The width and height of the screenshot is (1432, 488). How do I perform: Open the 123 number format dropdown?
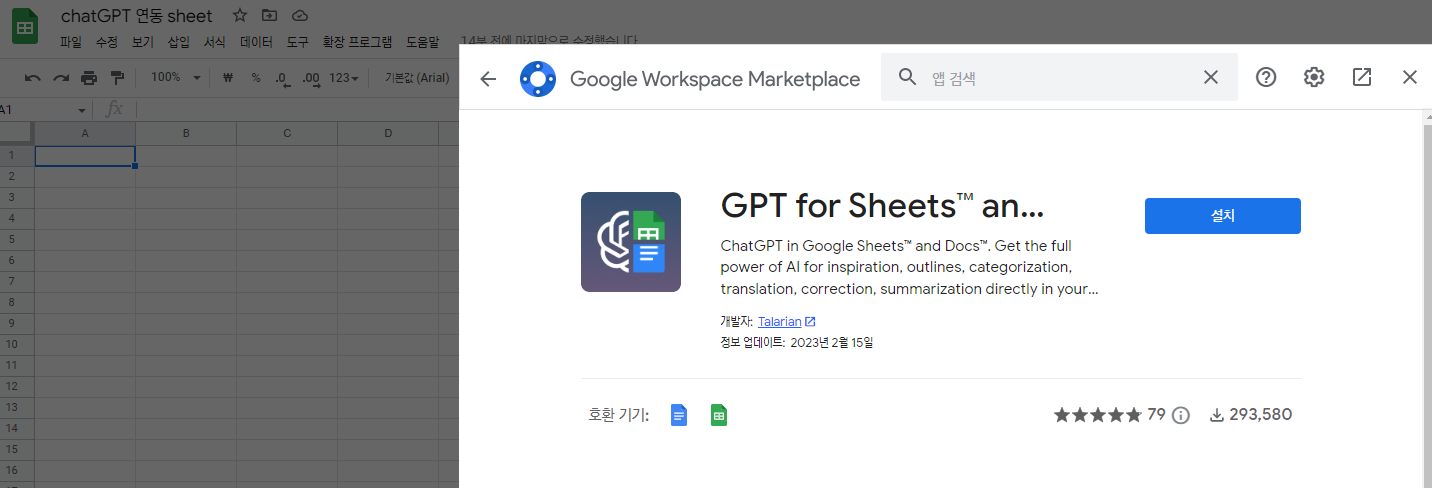click(344, 78)
